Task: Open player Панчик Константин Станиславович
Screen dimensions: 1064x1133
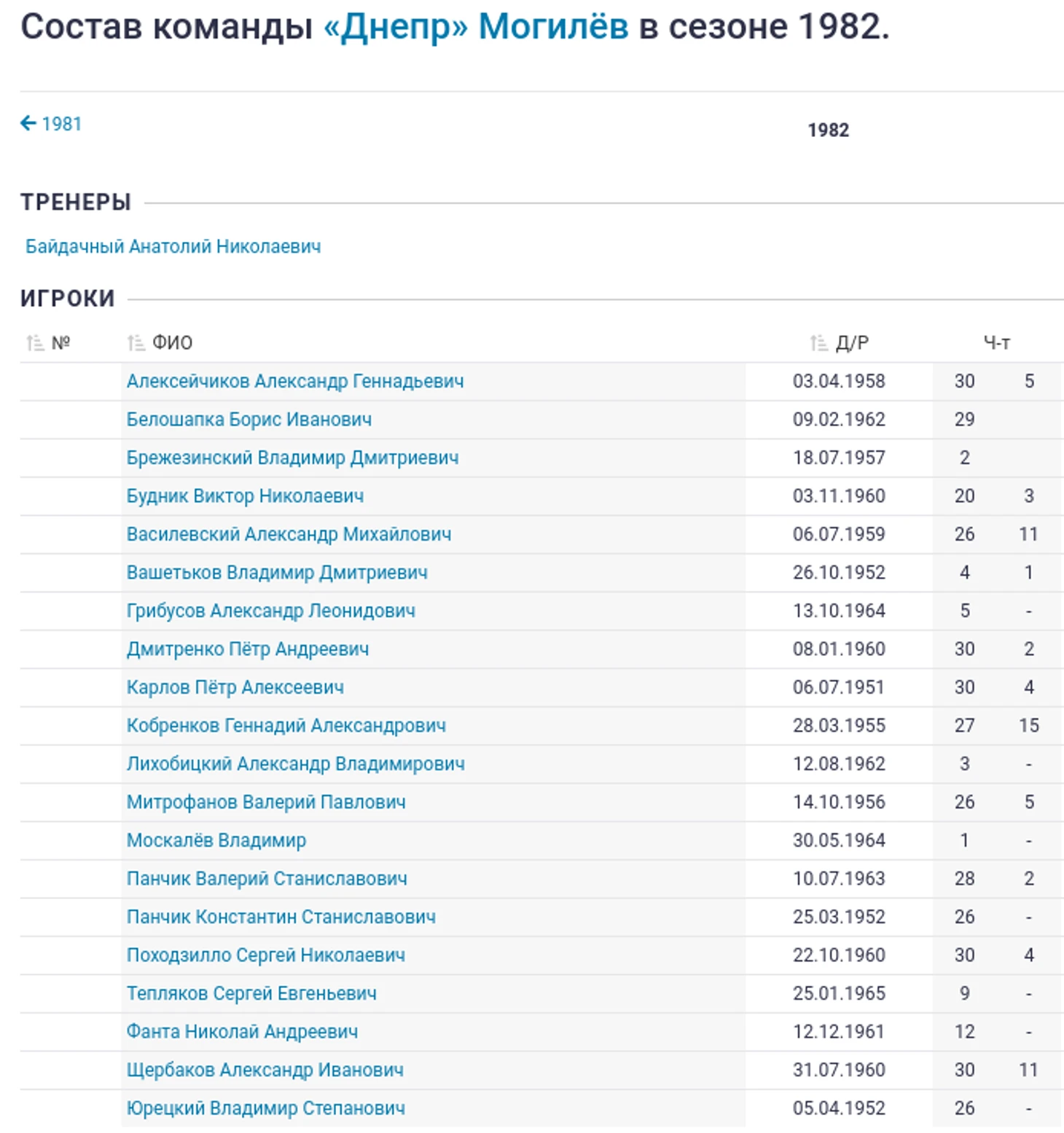Action: [281, 917]
